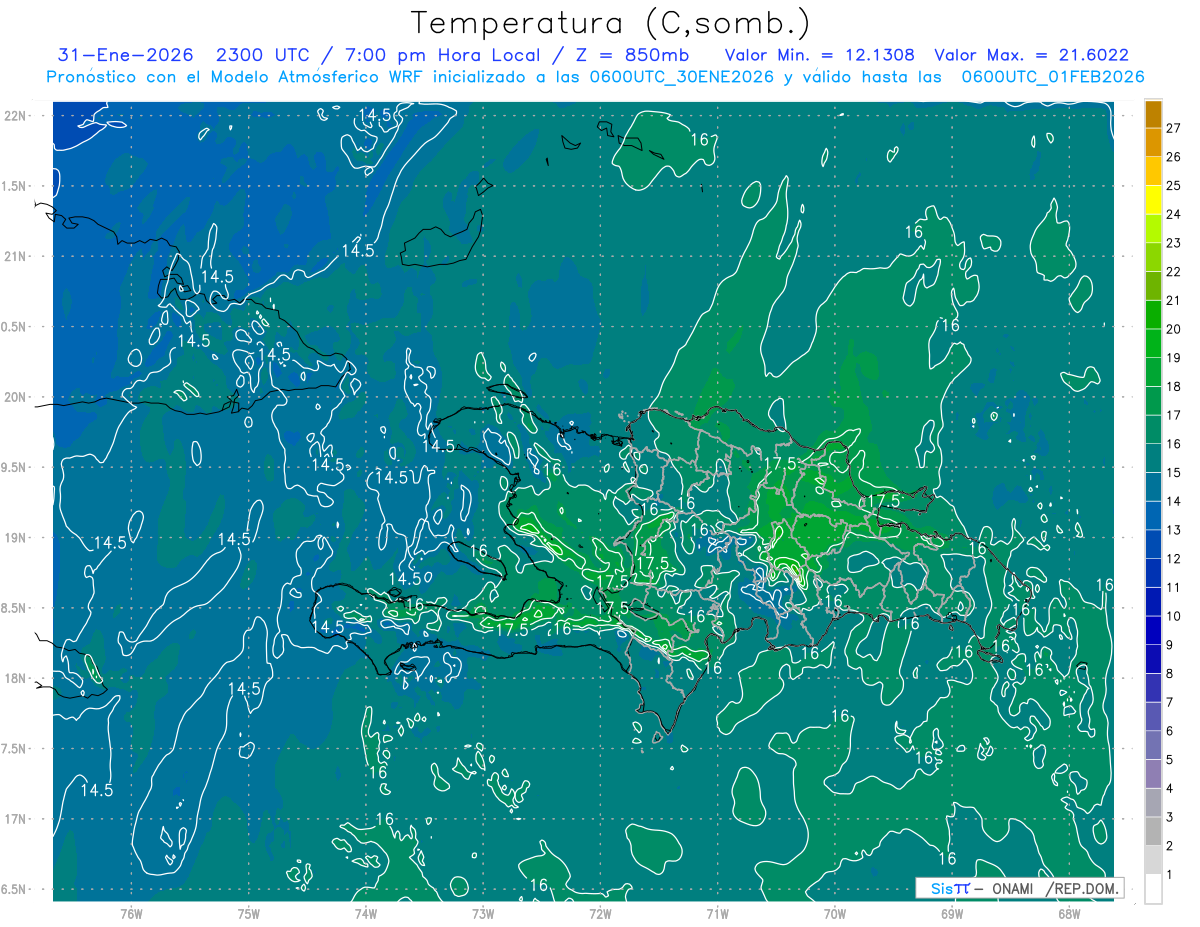Click the color scale label 26
The height and width of the screenshot is (927, 1200).
[x=1174, y=157]
